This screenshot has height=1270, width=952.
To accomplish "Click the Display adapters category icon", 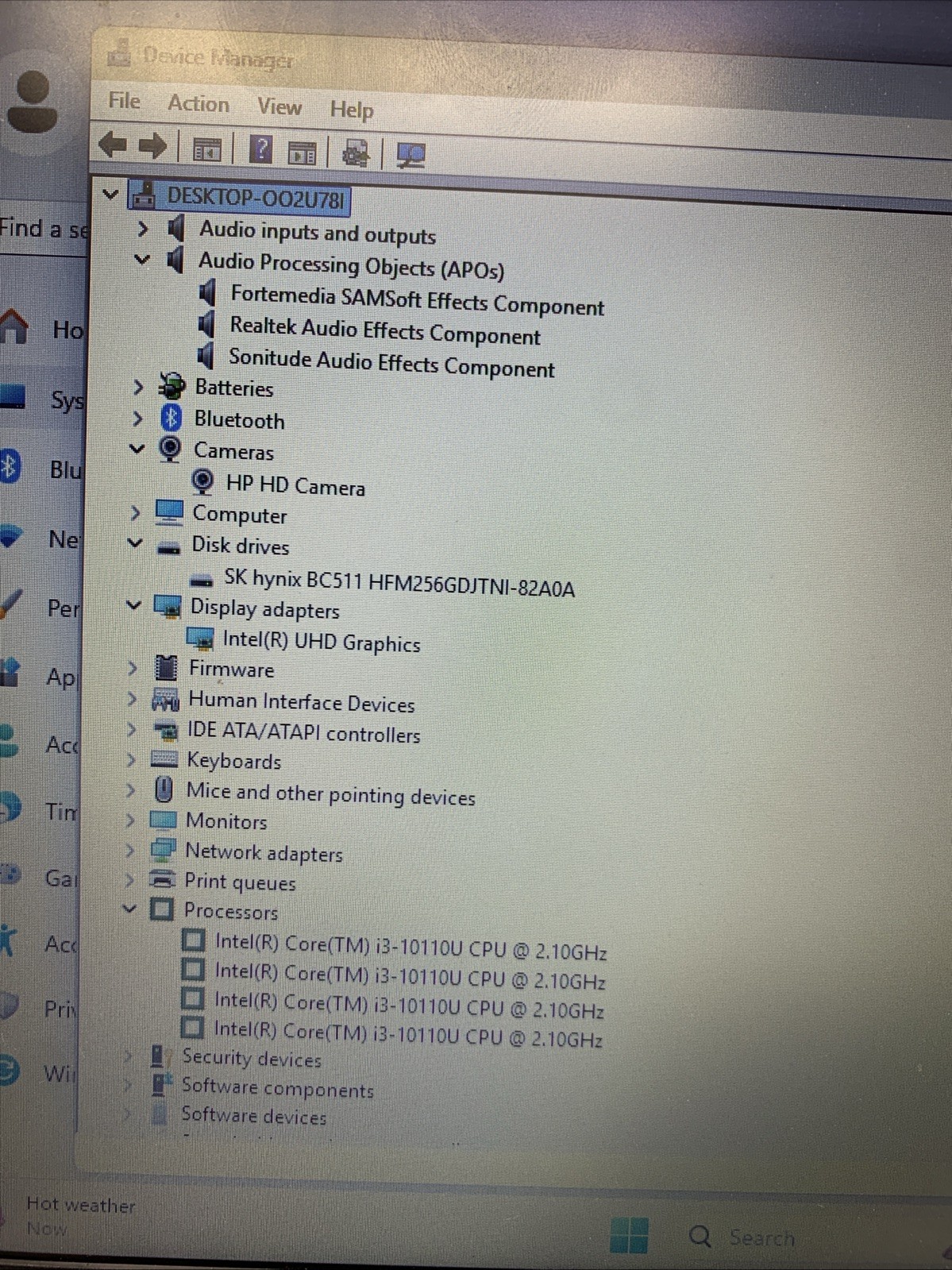I will (x=167, y=606).
